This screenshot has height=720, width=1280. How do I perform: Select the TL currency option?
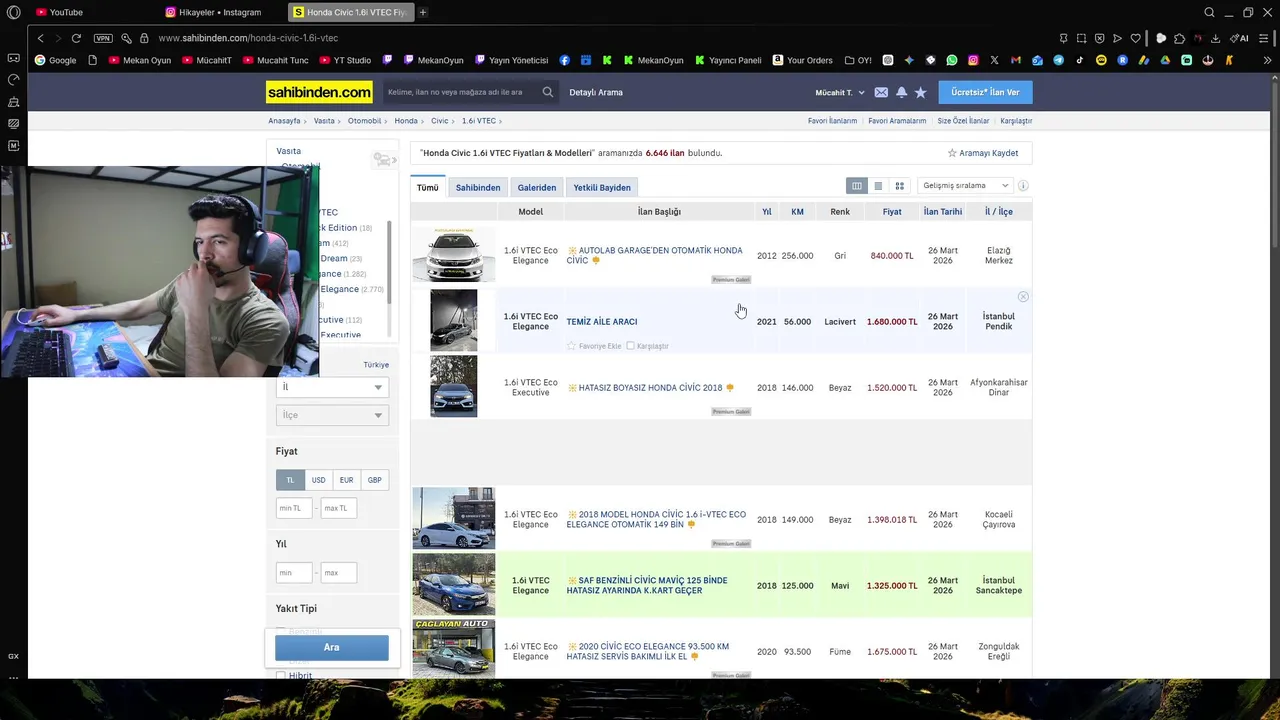290,480
